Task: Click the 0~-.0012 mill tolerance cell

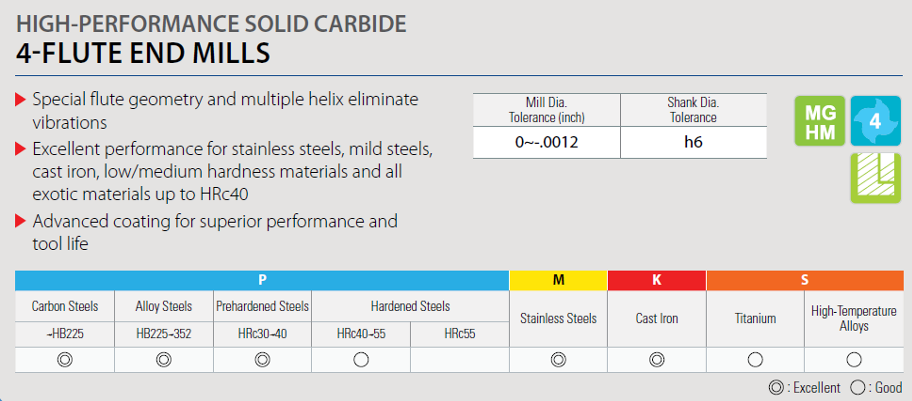Action: (x=547, y=142)
